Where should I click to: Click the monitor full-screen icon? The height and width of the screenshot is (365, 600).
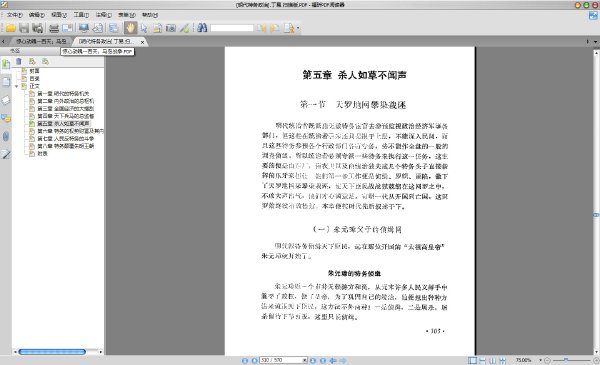[84, 28]
